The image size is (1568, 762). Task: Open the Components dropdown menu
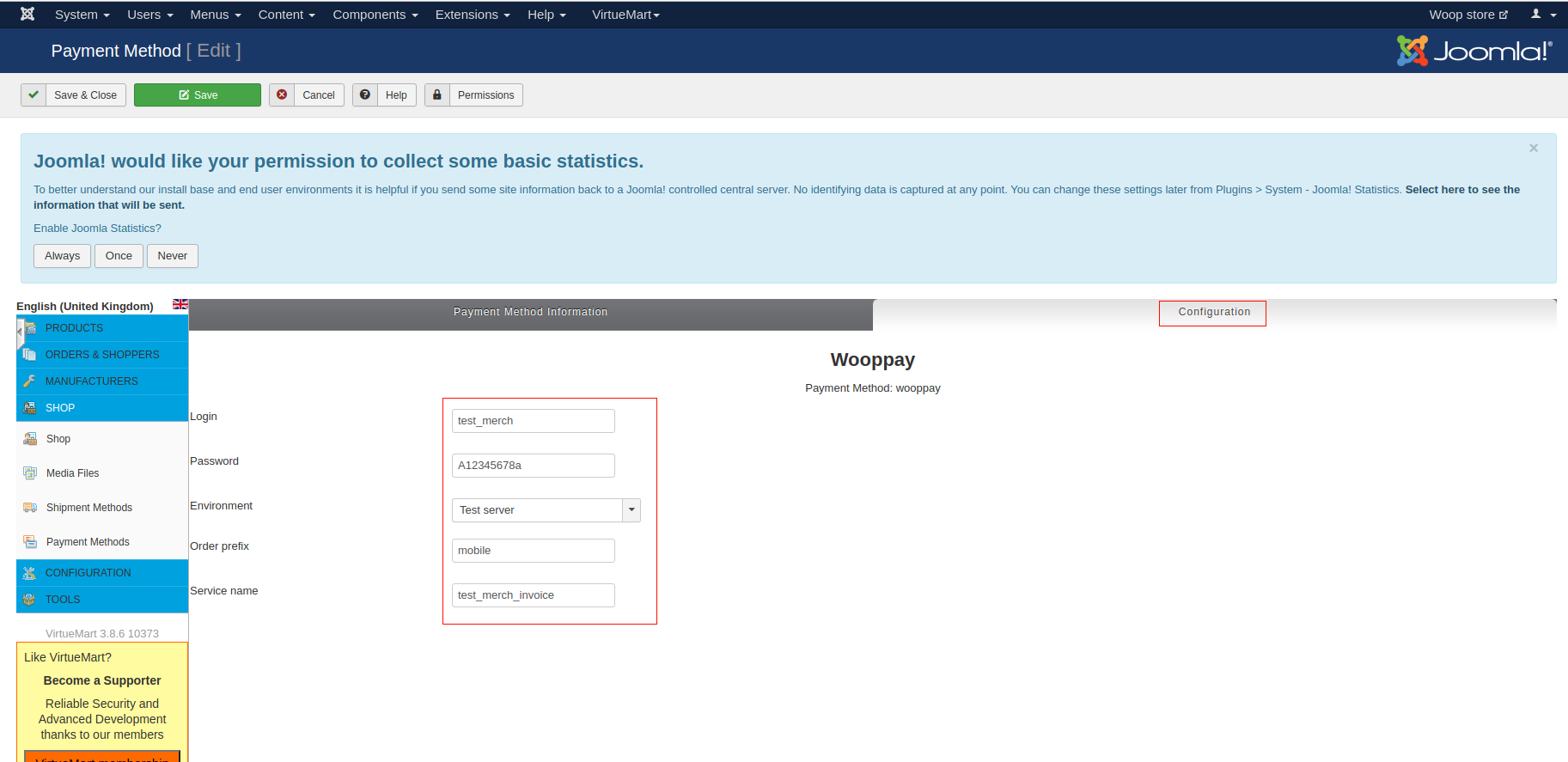375,15
